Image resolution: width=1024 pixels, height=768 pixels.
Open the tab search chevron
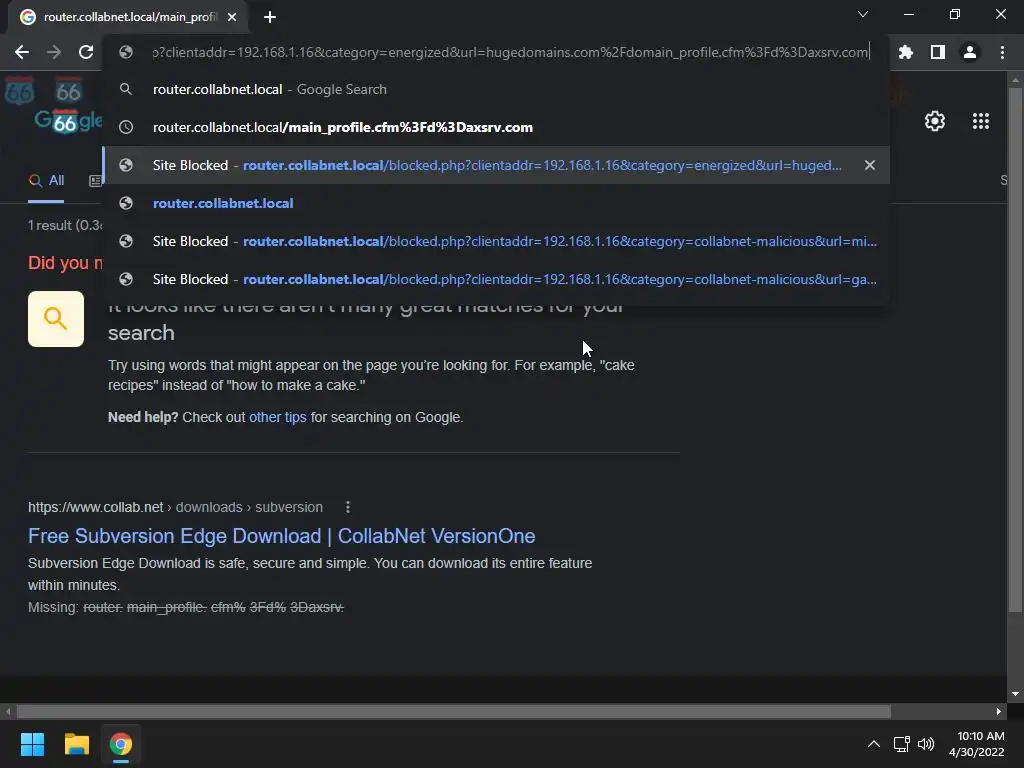point(863,14)
